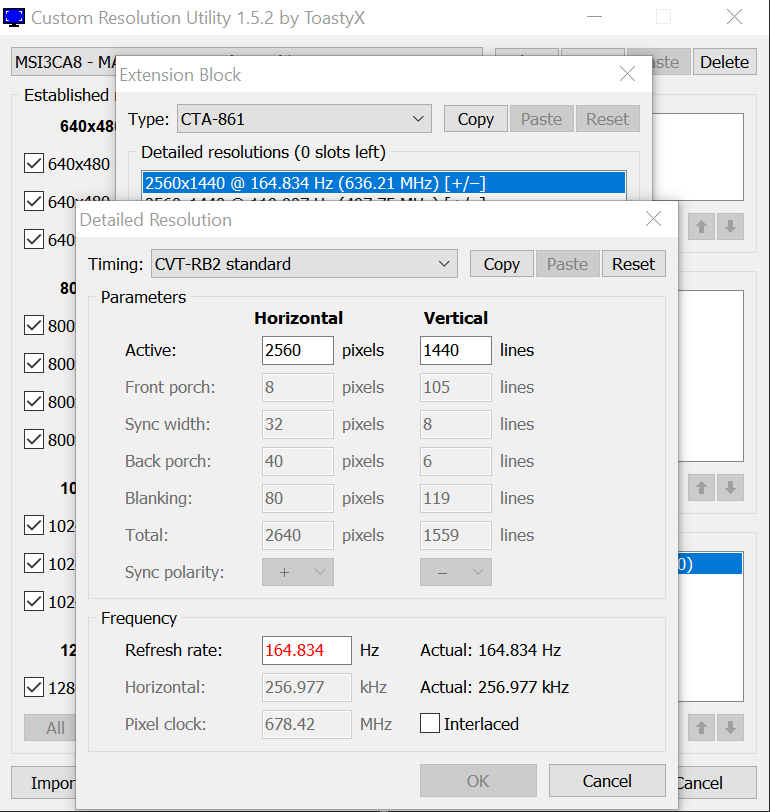Select the 2560x1440 @ 164.834 Hz list entry

384,183
